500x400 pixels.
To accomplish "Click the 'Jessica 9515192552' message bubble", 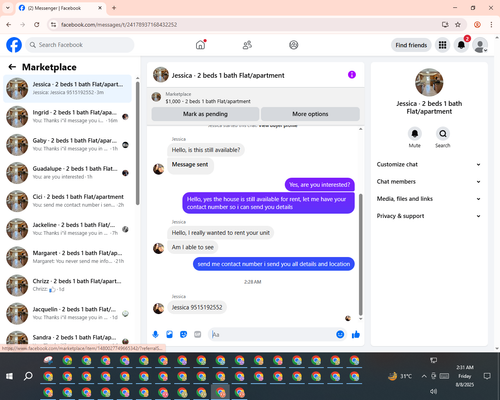I will (x=197, y=307).
